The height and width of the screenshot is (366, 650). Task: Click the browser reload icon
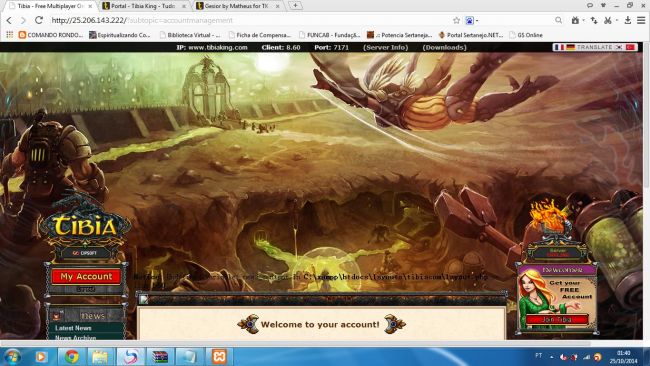[x=39, y=20]
